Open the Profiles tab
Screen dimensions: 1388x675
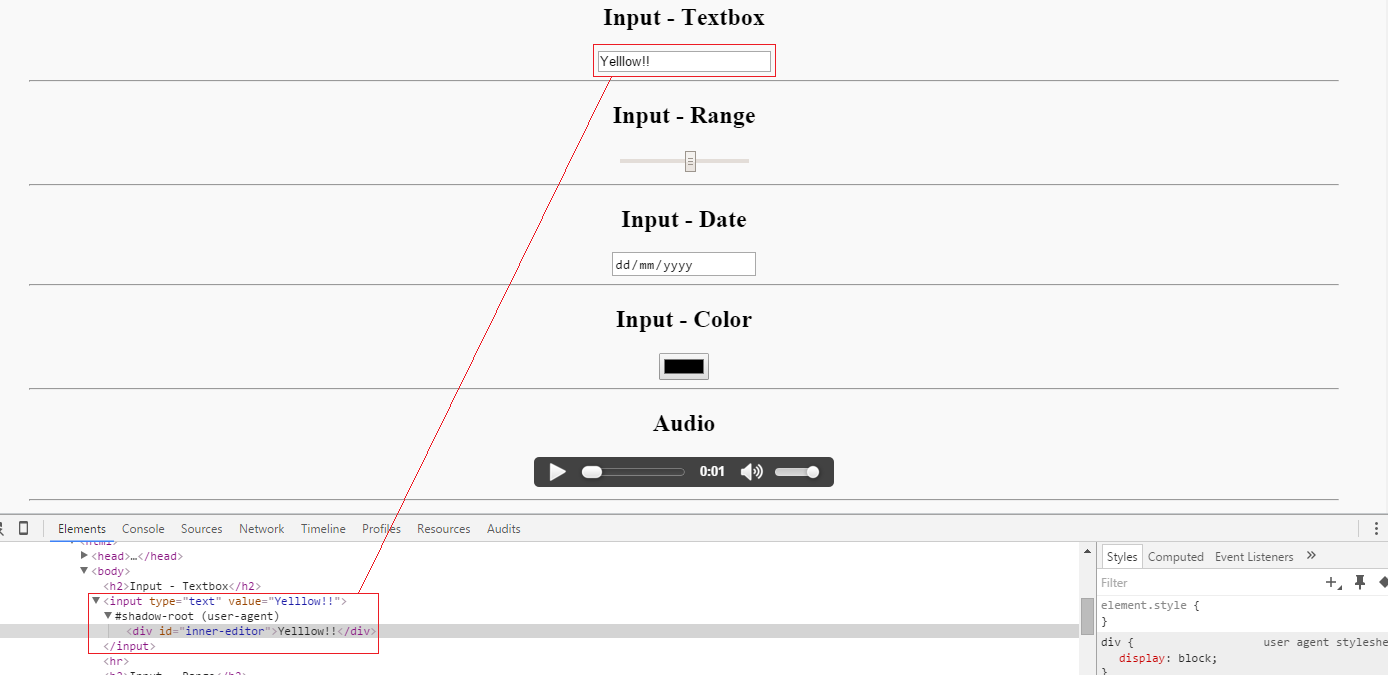click(381, 529)
